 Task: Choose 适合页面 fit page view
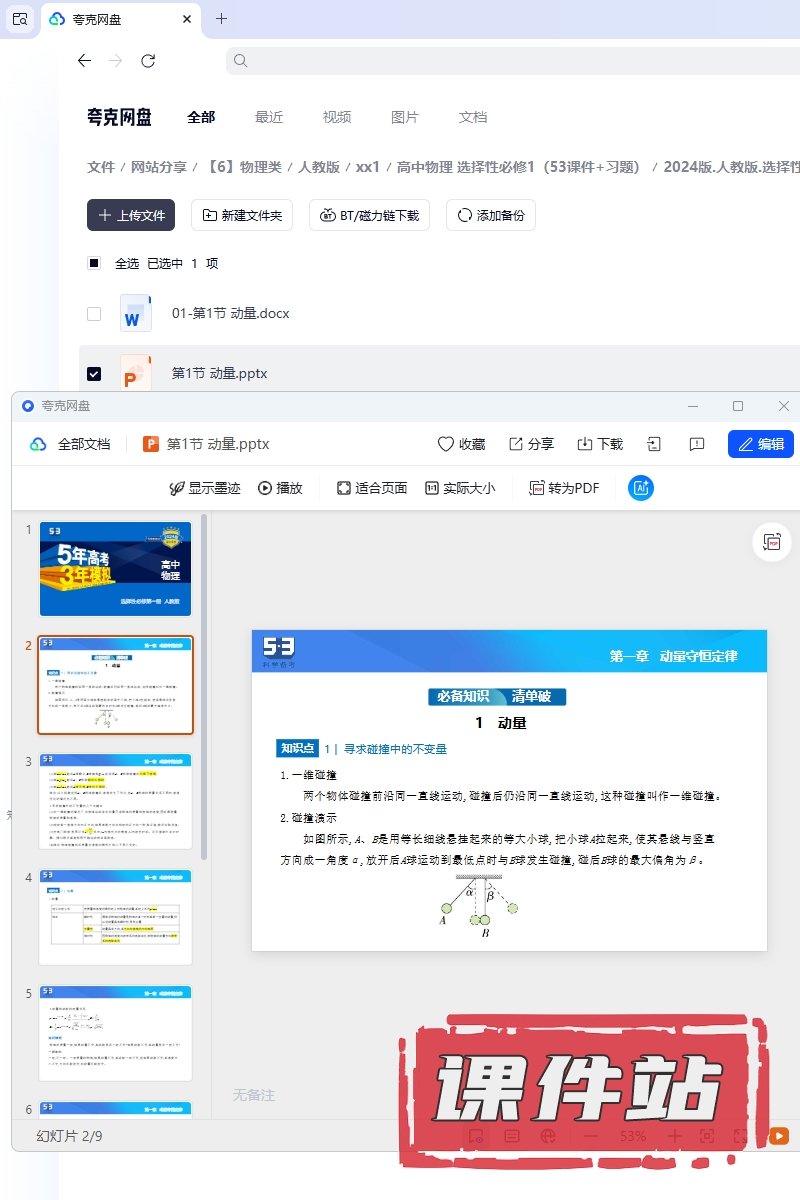tap(372, 488)
